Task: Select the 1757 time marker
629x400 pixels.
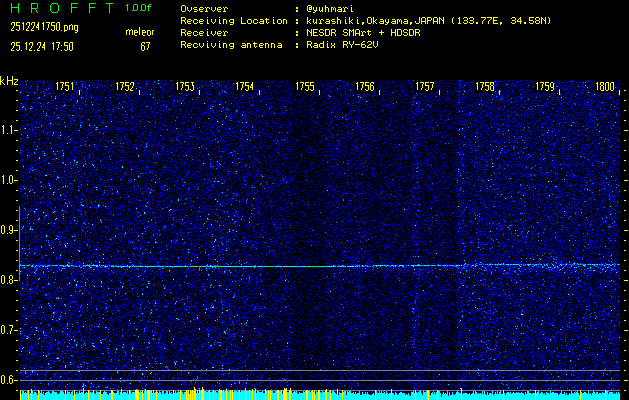Action: click(x=425, y=87)
